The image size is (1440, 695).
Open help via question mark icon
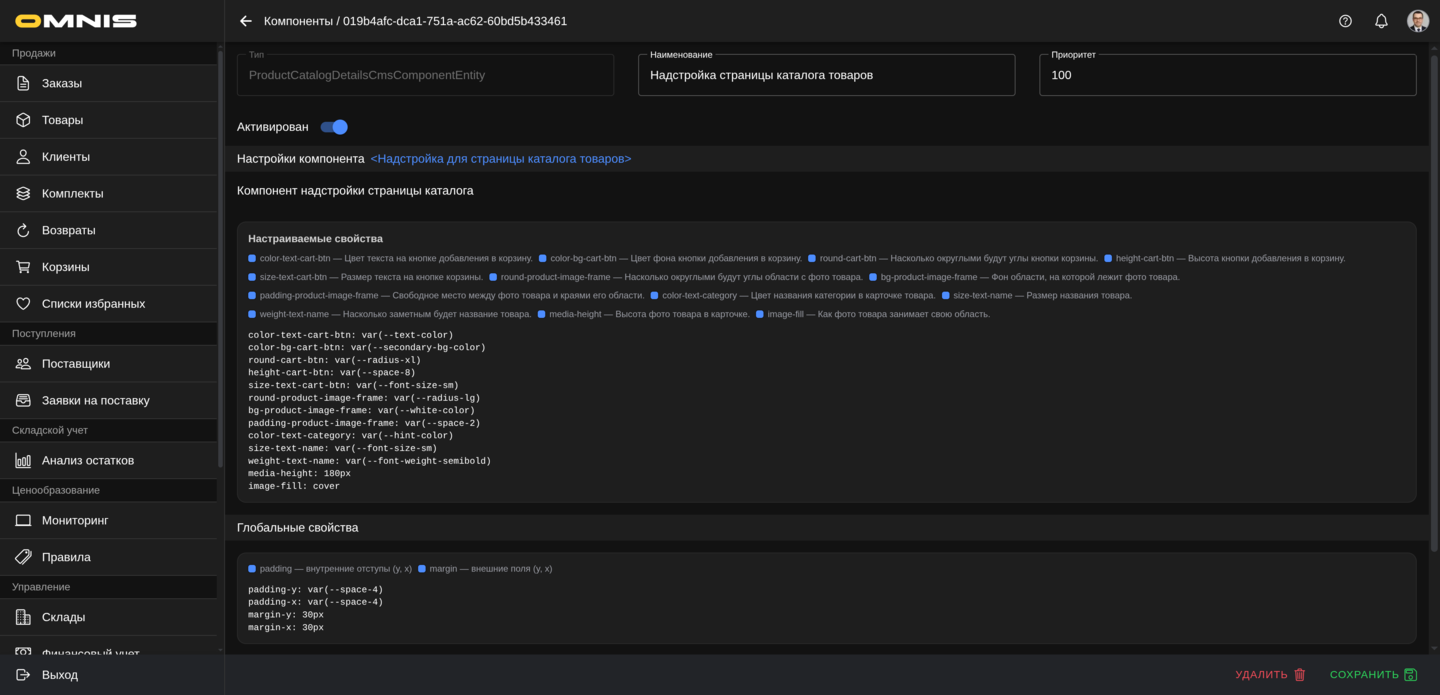[x=1345, y=21]
